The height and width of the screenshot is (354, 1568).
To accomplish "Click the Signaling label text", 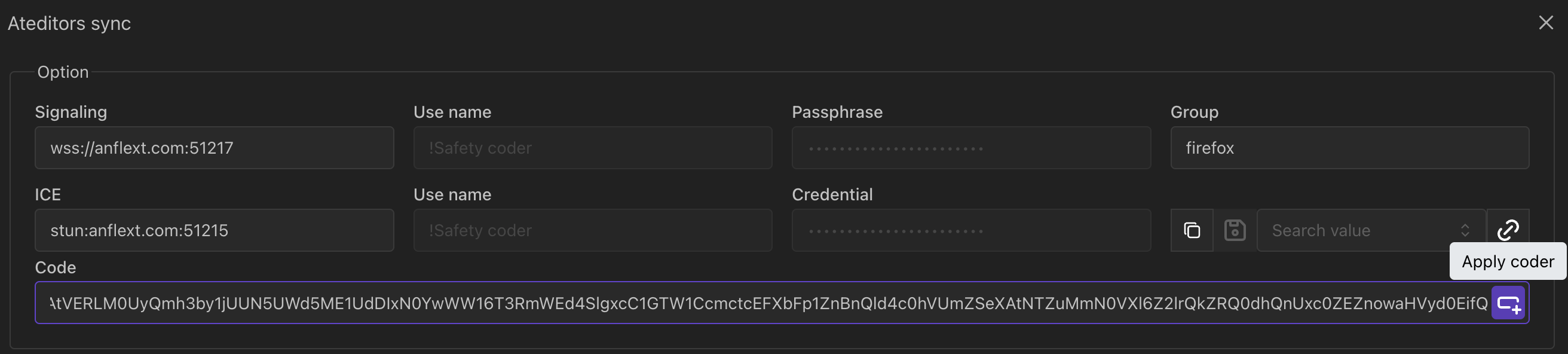I will [71, 112].
